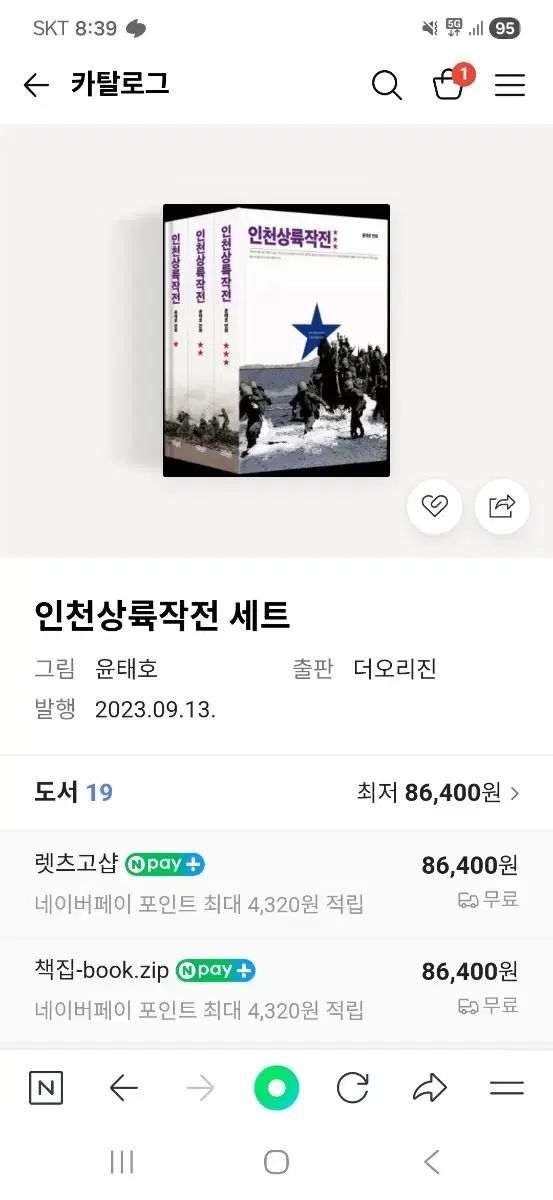Navigate back with the browser back arrow
The height and width of the screenshot is (1200, 553).
point(123,1088)
